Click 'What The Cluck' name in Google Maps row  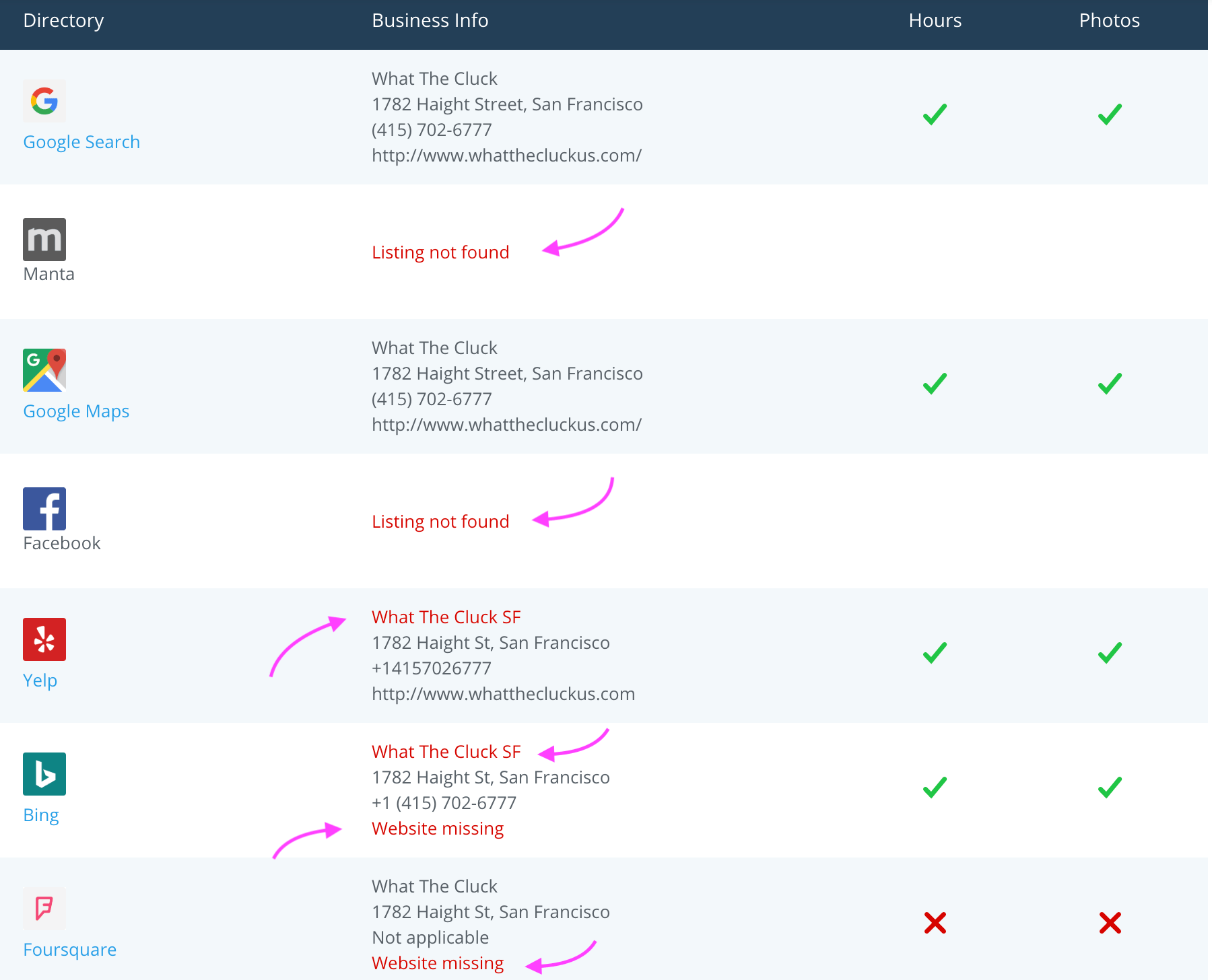pyautogui.click(x=434, y=348)
